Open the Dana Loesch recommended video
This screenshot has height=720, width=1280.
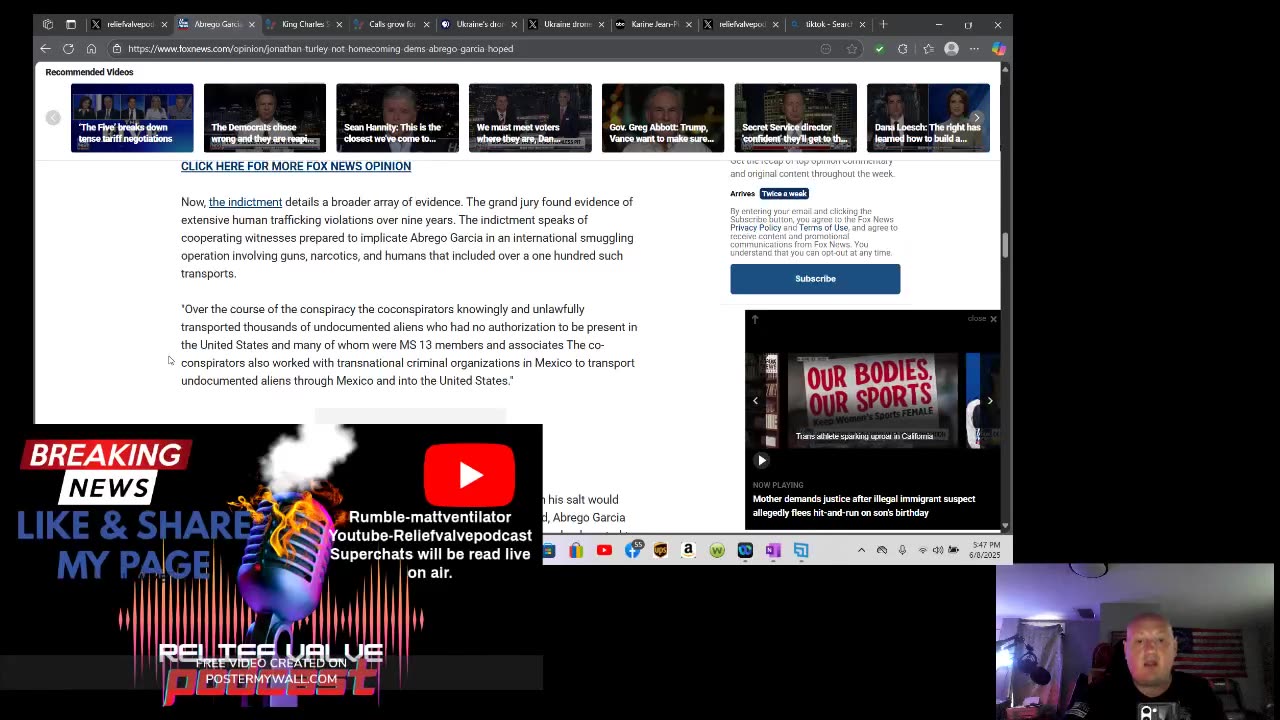pyautogui.click(x=928, y=118)
